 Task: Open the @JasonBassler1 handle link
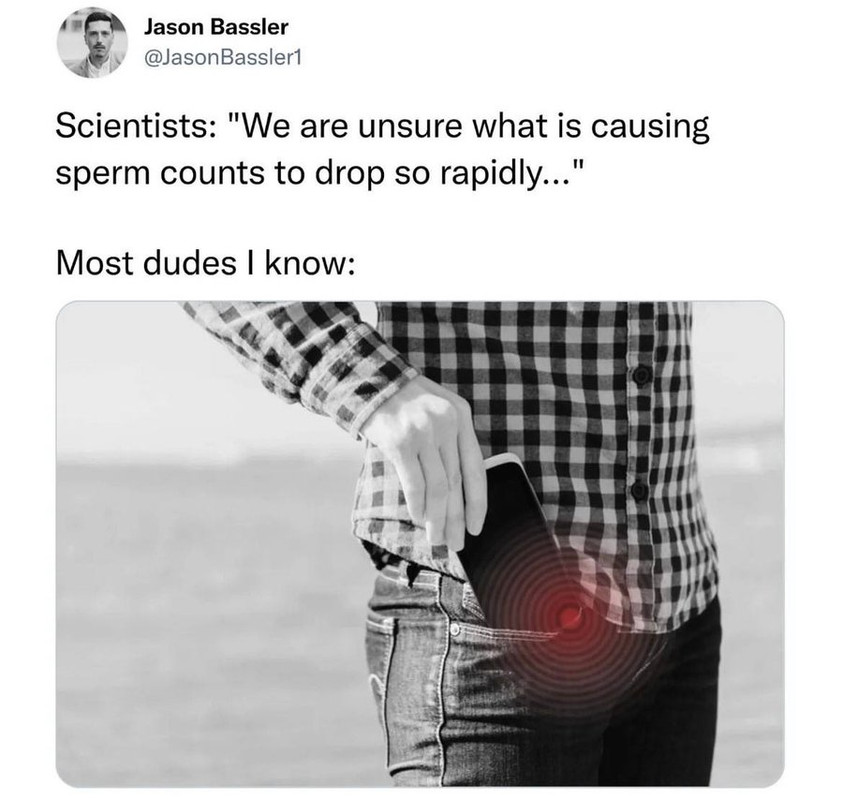[223, 57]
